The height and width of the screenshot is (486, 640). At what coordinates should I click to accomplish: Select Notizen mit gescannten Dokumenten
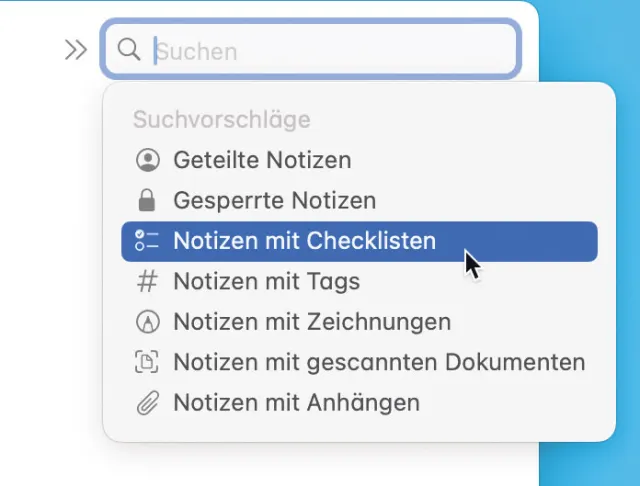[379, 362]
